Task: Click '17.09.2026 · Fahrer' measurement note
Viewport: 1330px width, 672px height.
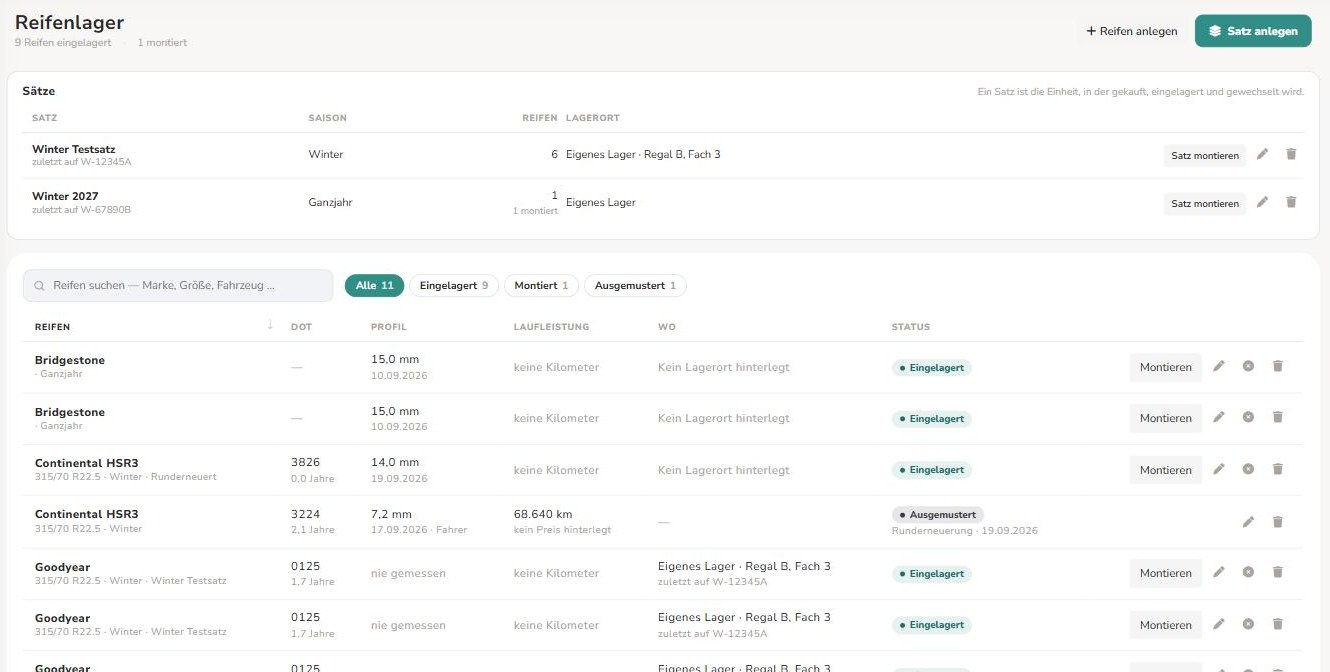Action: [x=418, y=530]
